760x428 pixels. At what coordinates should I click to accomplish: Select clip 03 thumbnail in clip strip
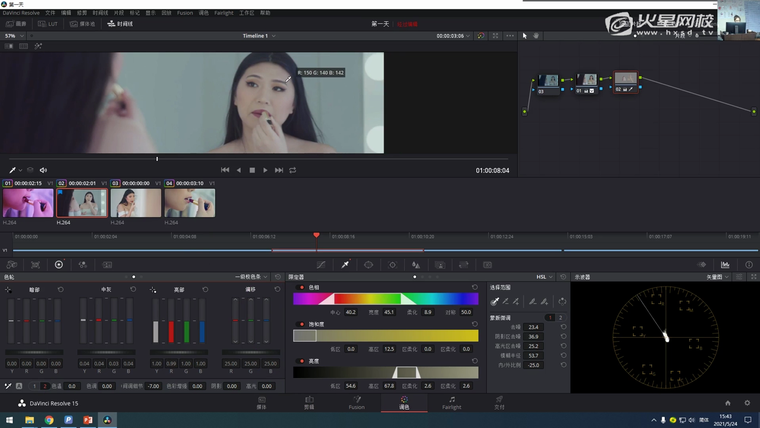coord(136,203)
